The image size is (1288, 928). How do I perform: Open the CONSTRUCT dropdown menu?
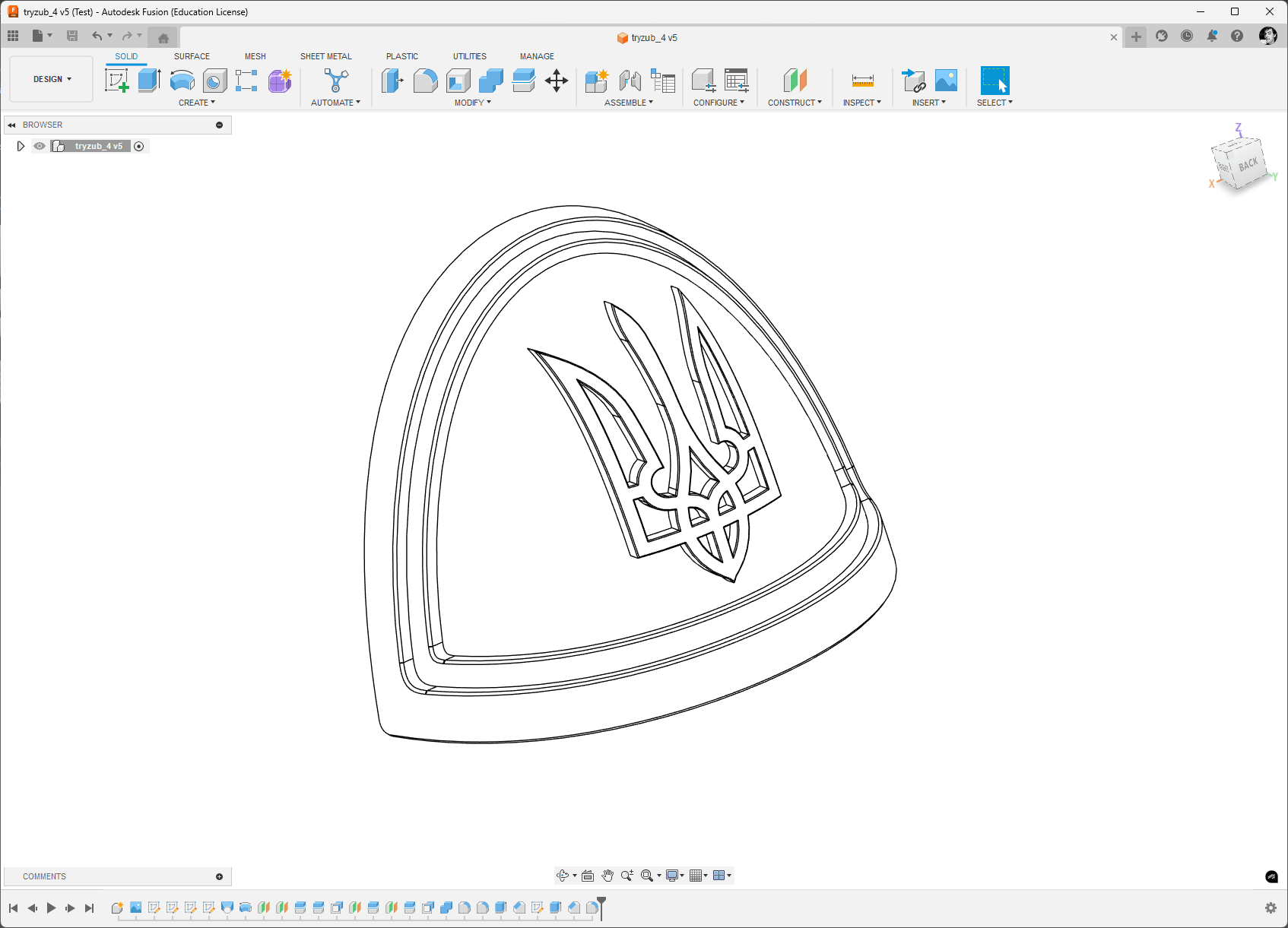tap(795, 103)
